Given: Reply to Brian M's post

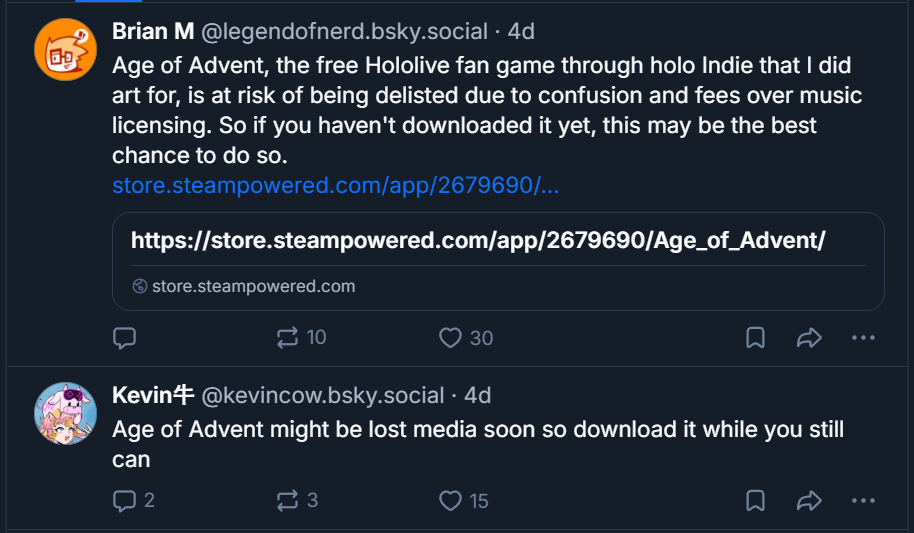Looking at the screenshot, I should [124, 338].
